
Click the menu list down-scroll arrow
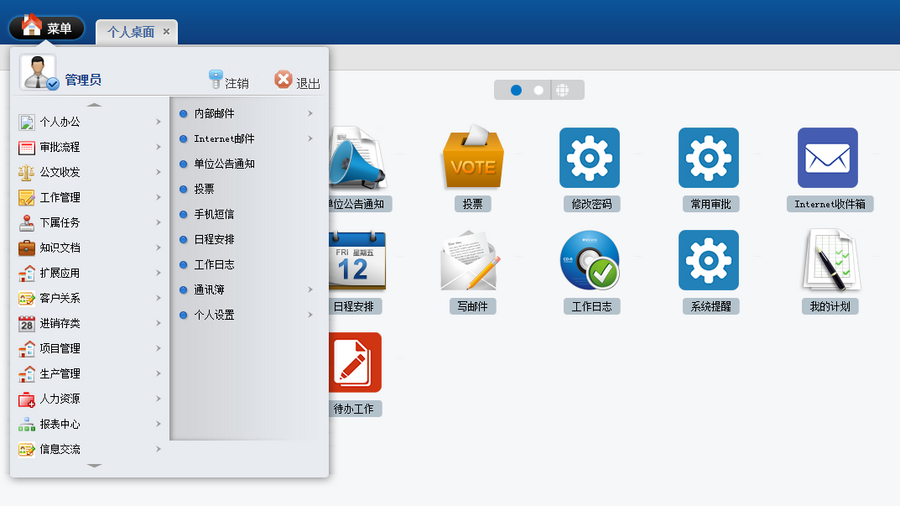pyautogui.click(x=94, y=466)
